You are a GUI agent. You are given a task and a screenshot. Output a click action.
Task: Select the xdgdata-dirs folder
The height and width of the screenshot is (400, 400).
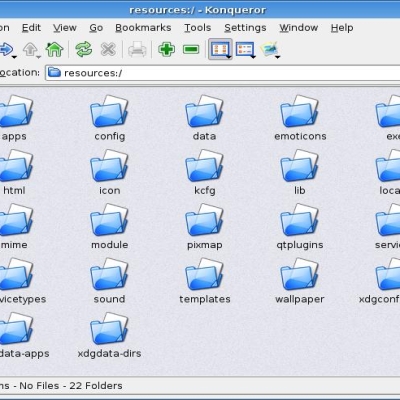109,336
